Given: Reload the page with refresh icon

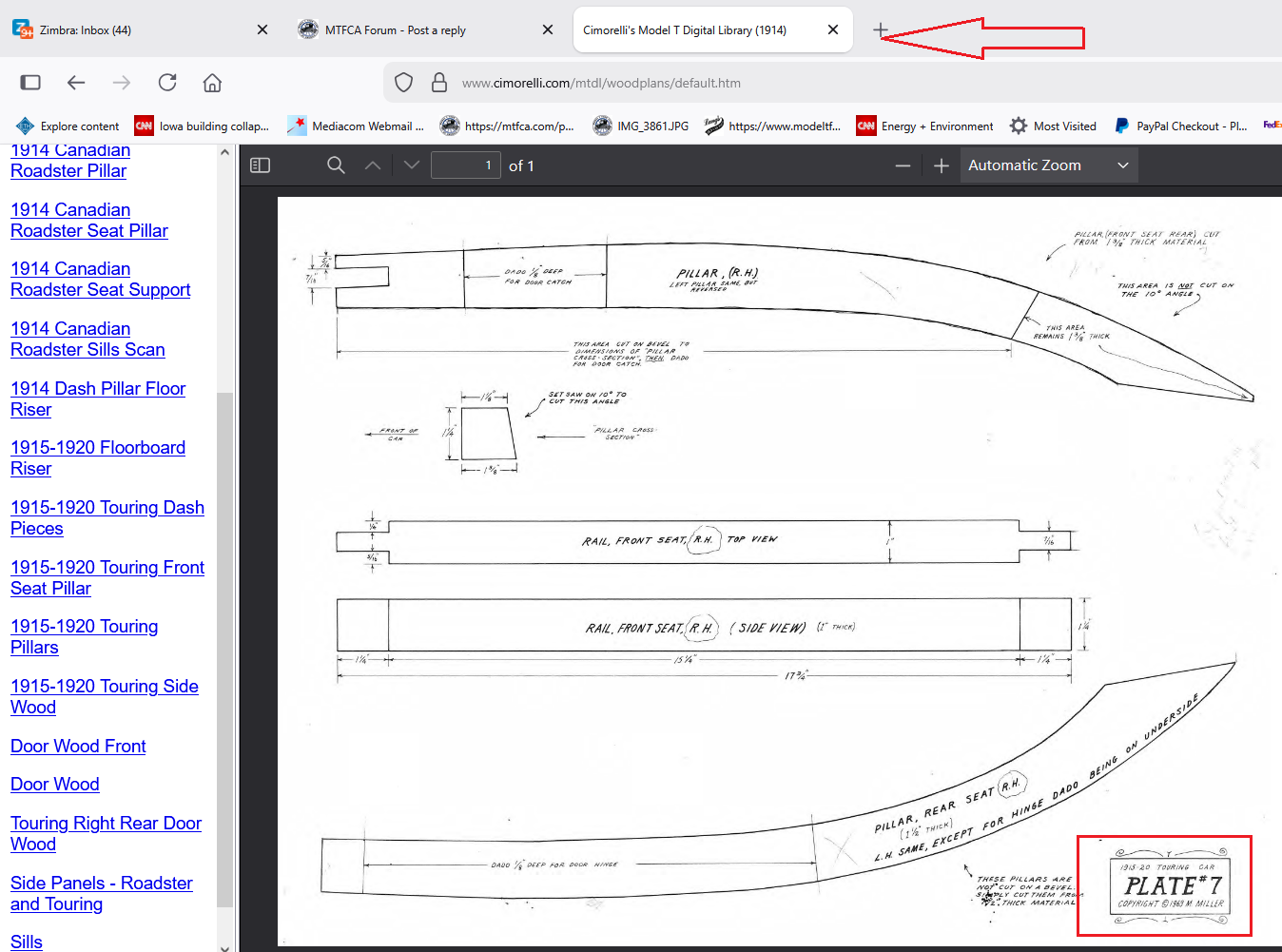Looking at the screenshot, I should (x=167, y=83).
